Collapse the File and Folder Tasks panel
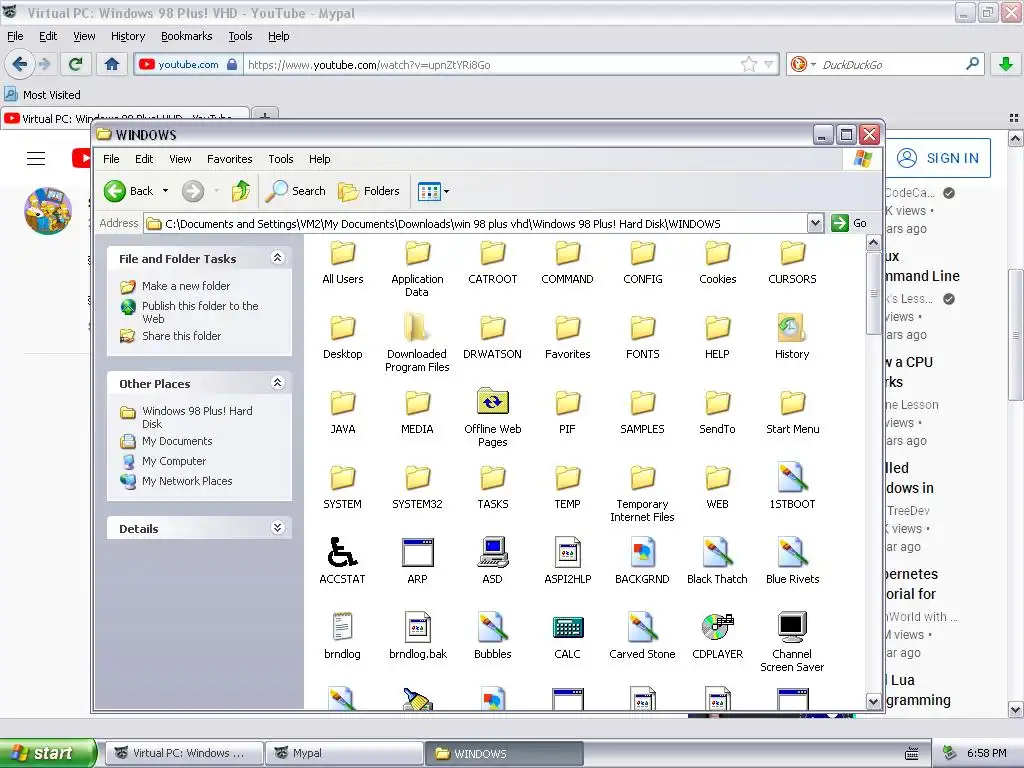Viewport: 1024px width, 768px height. point(278,258)
